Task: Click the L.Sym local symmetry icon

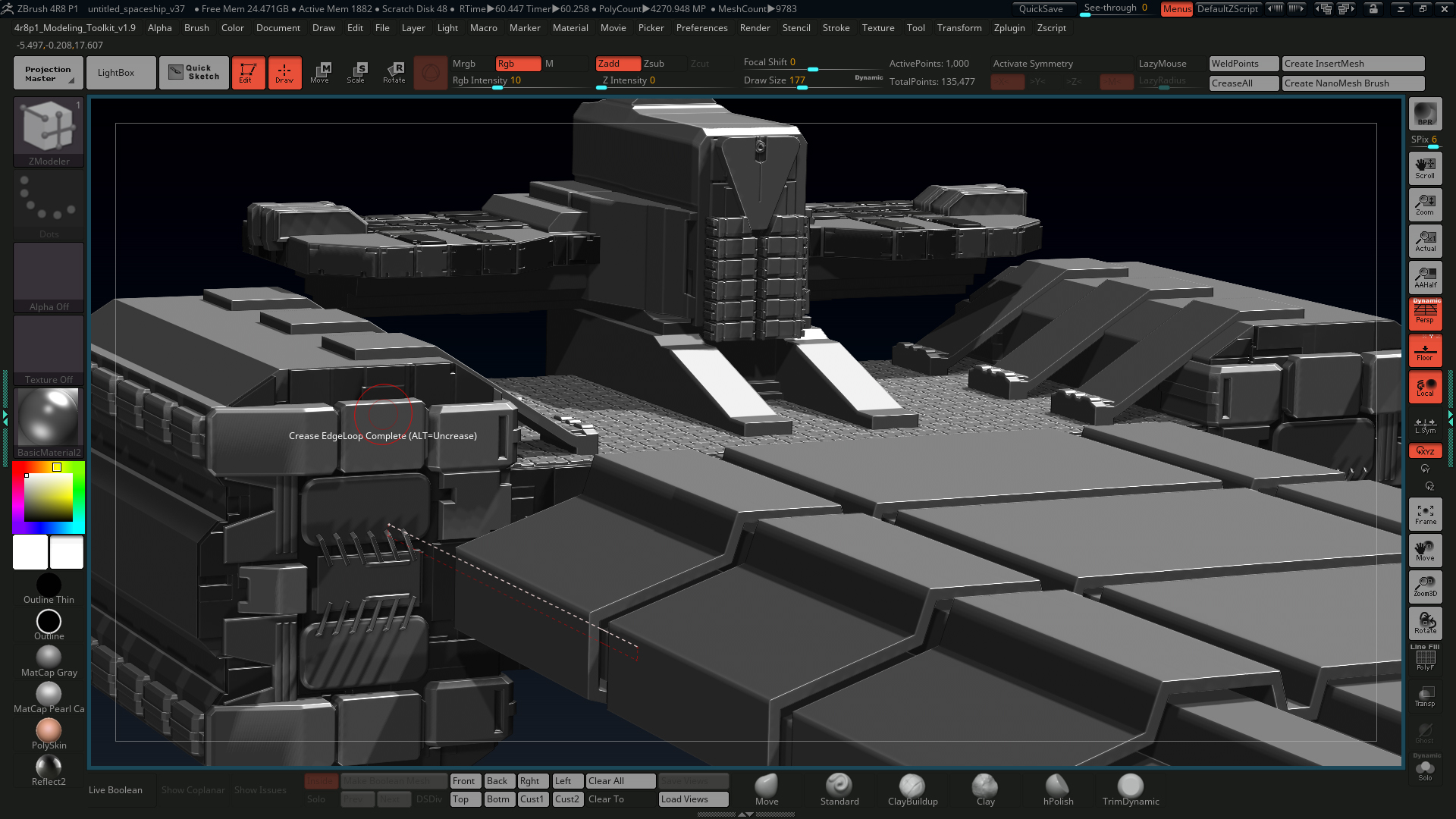Action: click(1425, 425)
